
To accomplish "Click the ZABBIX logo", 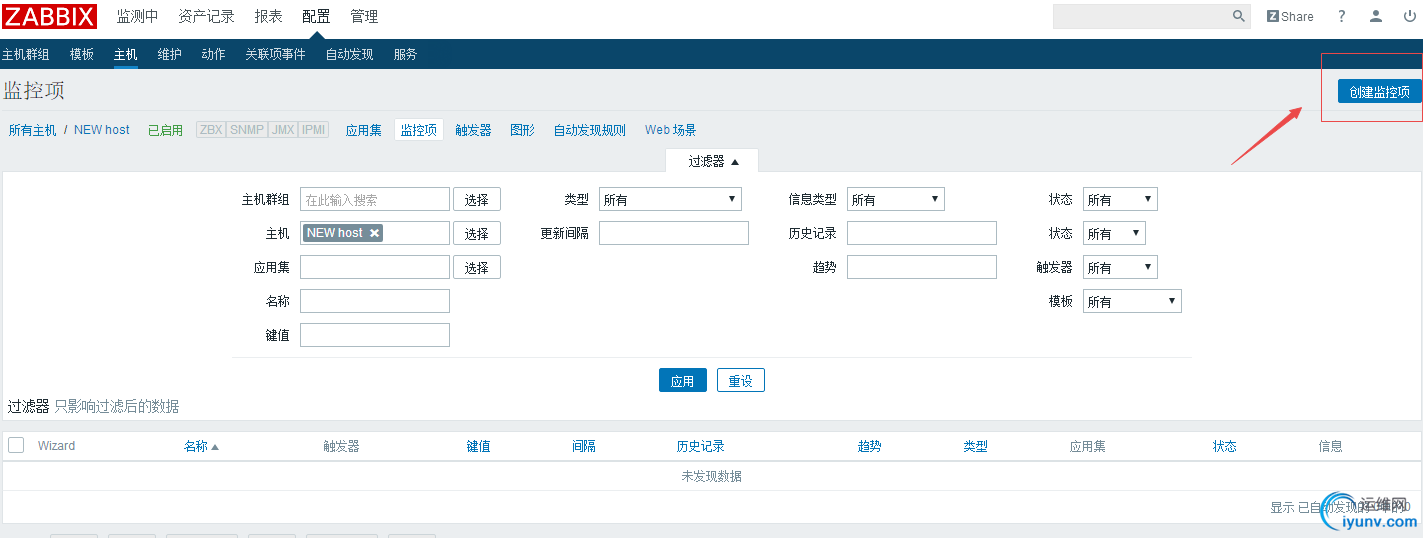I will tap(50, 16).
